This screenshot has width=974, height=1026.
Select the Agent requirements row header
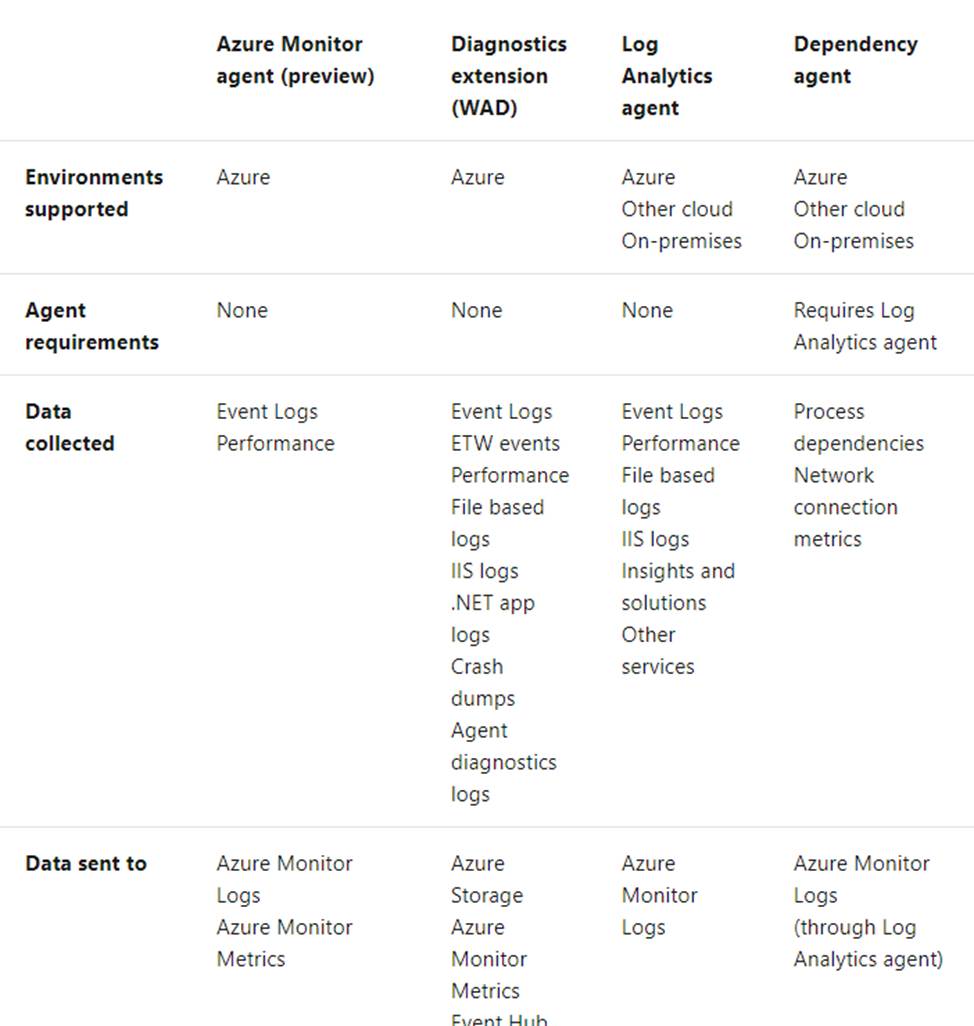coord(92,326)
